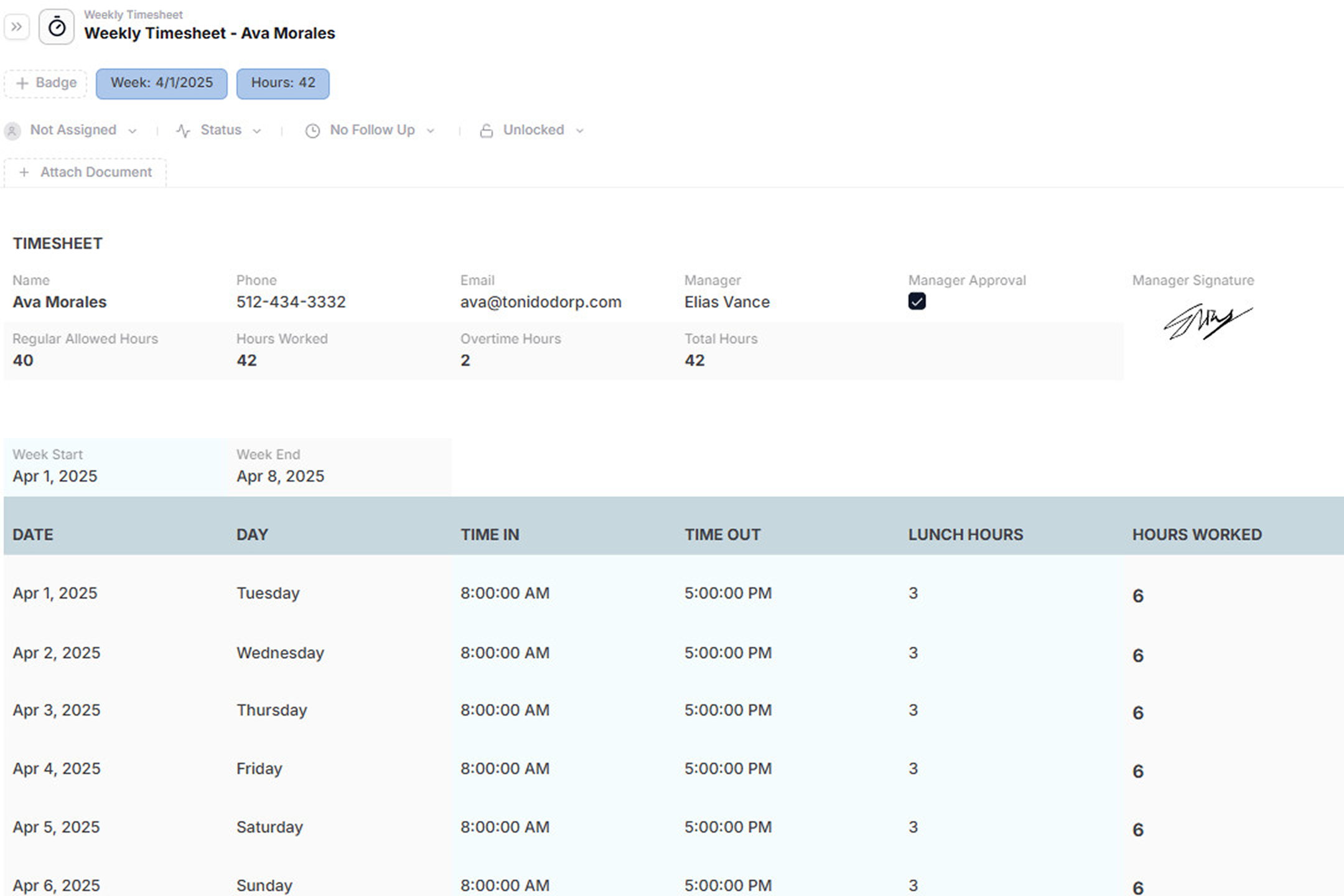Click Time In for Wednesday row
Image resolution: width=1344 pixels, height=896 pixels.
point(505,653)
